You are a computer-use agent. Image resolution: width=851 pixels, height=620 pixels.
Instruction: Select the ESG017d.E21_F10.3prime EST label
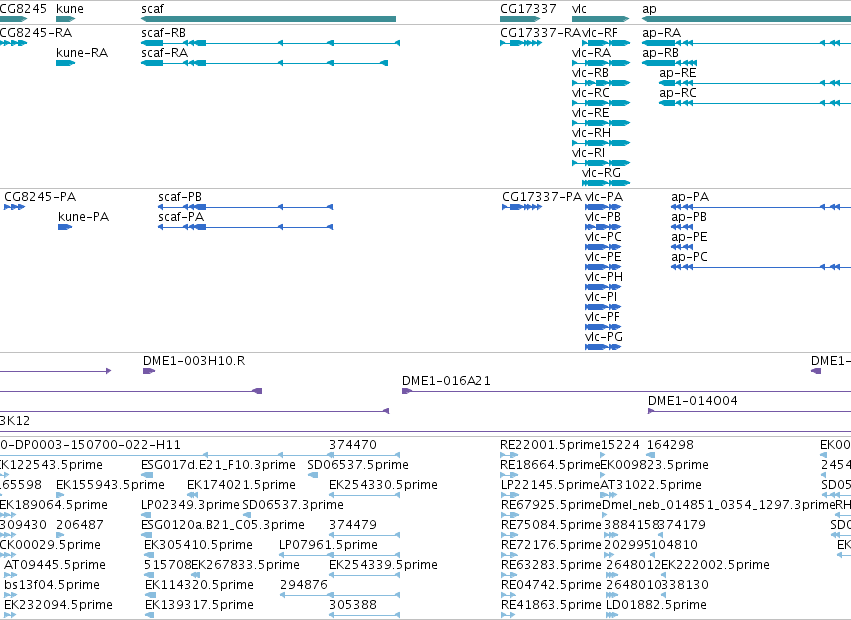(218, 465)
